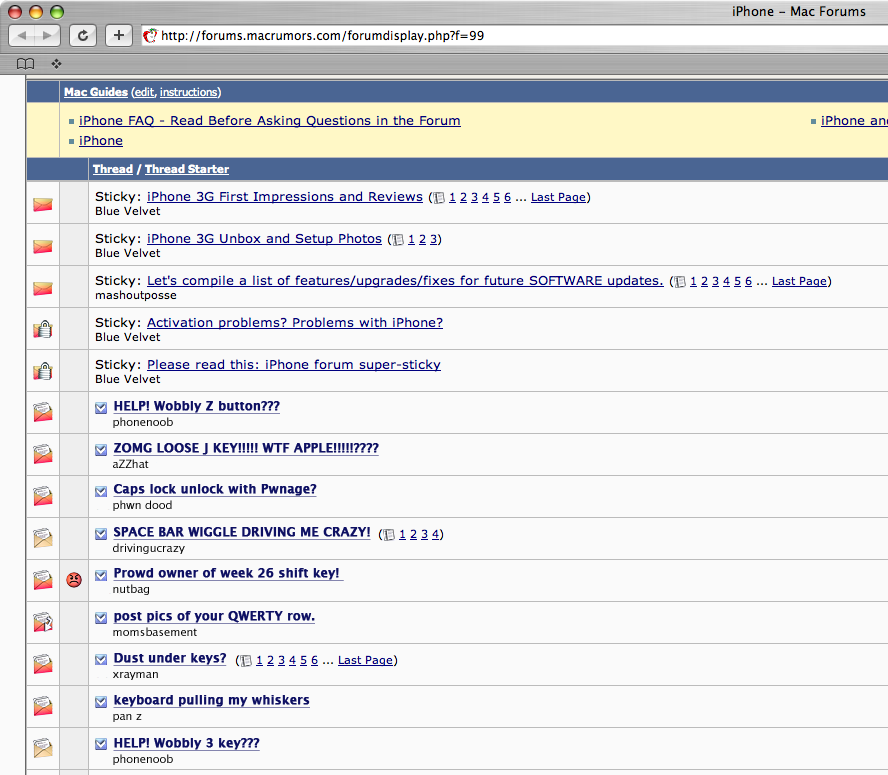Screen dimensions: 888x775
Task: Click thread status icon for Wobbly Z button
Action: click(42, 412)
